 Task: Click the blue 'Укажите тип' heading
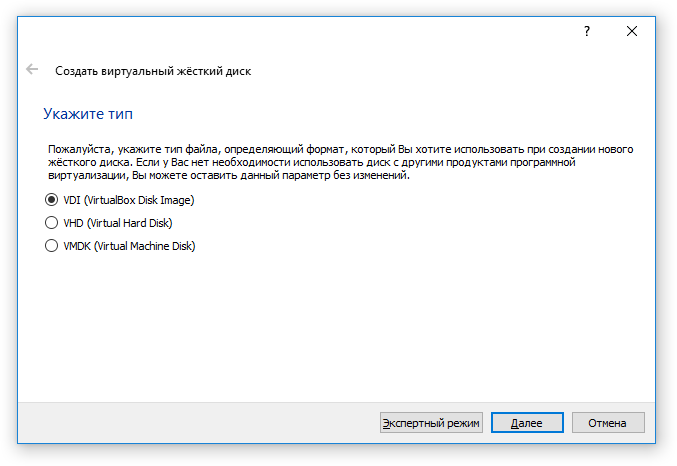pos(88,114)
